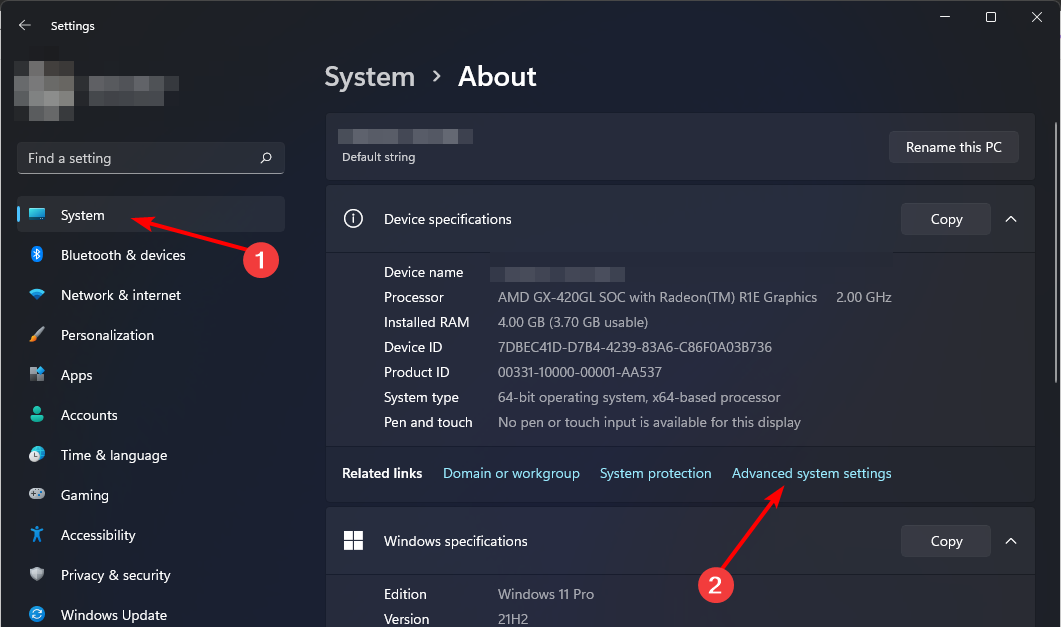Click the Device ID value text
Screen dimensions: 1061x627
click(x=635, y=347)
